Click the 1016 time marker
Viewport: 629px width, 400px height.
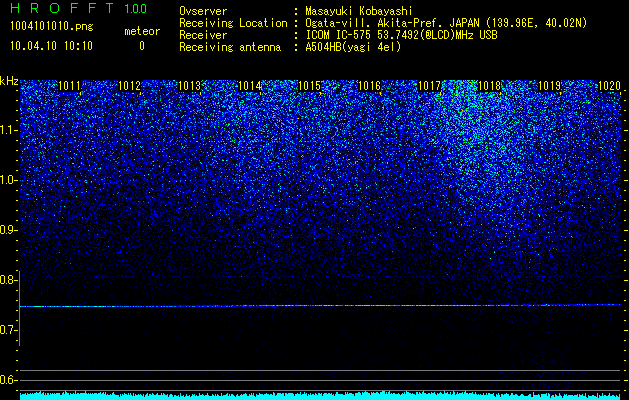[369, 86]
